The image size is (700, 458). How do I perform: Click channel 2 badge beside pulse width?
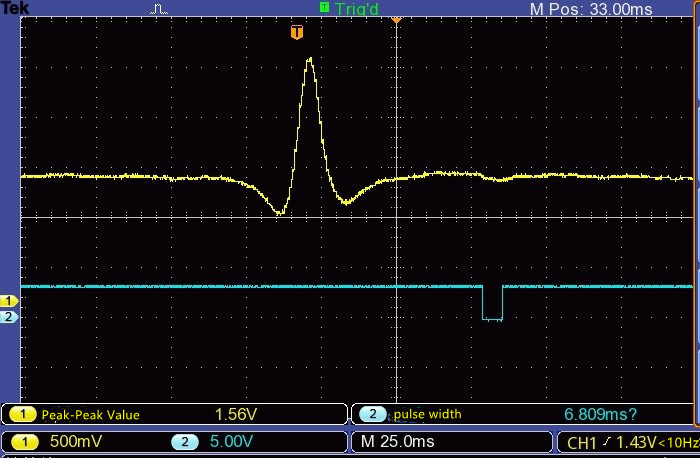372,414
